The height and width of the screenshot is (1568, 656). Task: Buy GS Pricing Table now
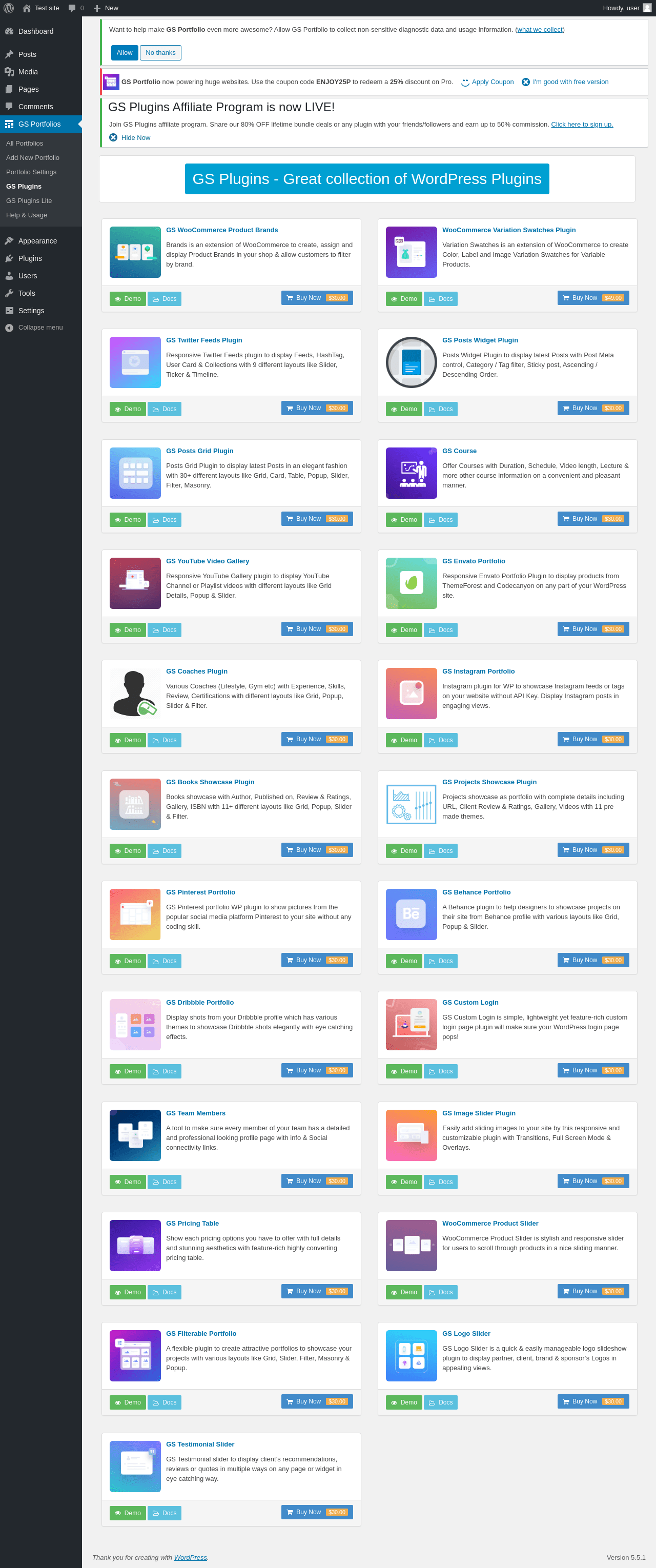pyautogui.click(x=317, y=1291)
